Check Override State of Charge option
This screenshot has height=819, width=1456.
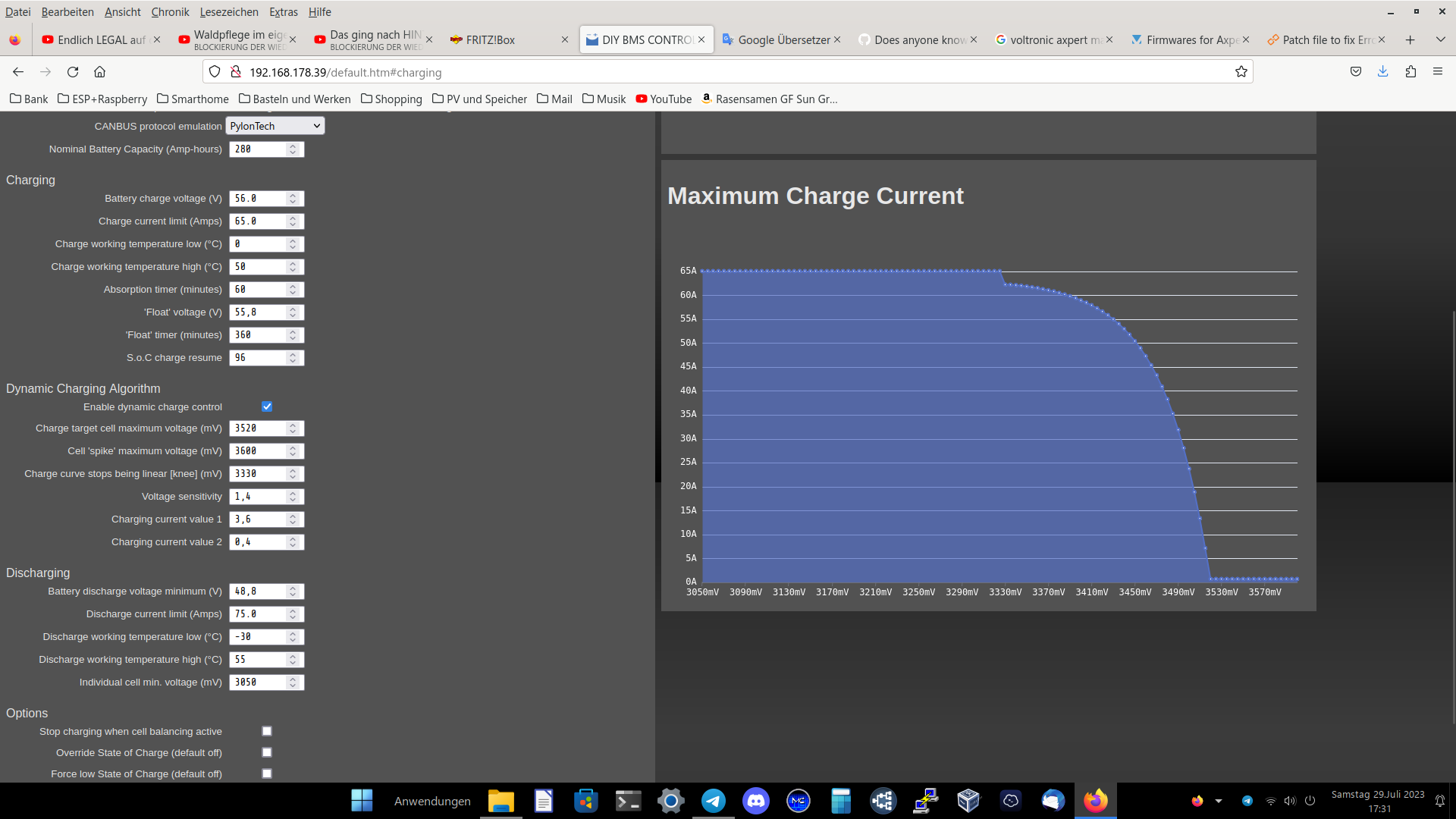coord(266,752)
